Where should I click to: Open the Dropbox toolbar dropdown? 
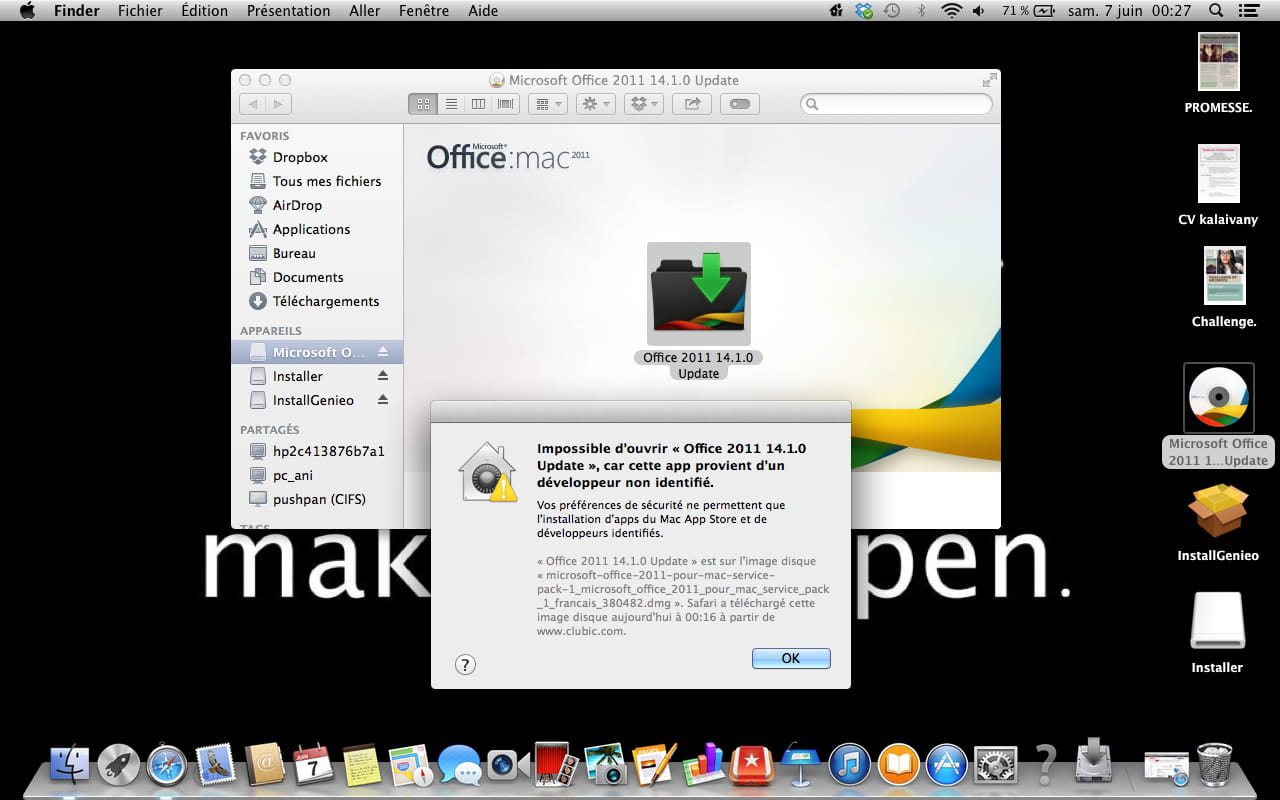644,103
